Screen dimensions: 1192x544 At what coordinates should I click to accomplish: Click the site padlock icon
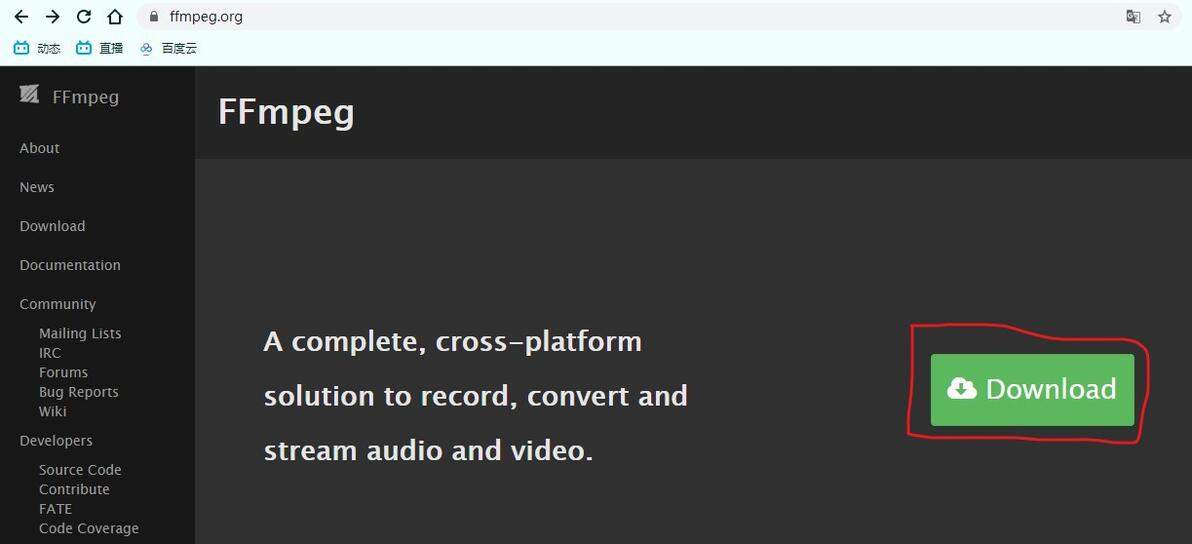(x=153, y=16)
